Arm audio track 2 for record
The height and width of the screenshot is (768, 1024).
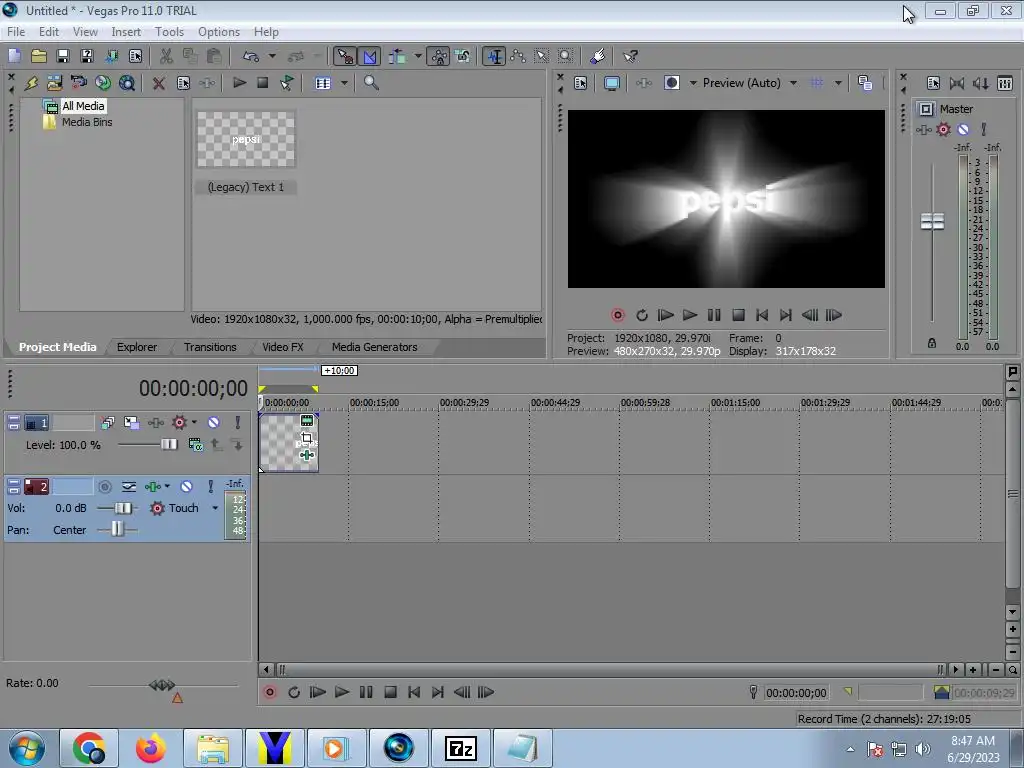pyautogui.click(x=104, y=487)
